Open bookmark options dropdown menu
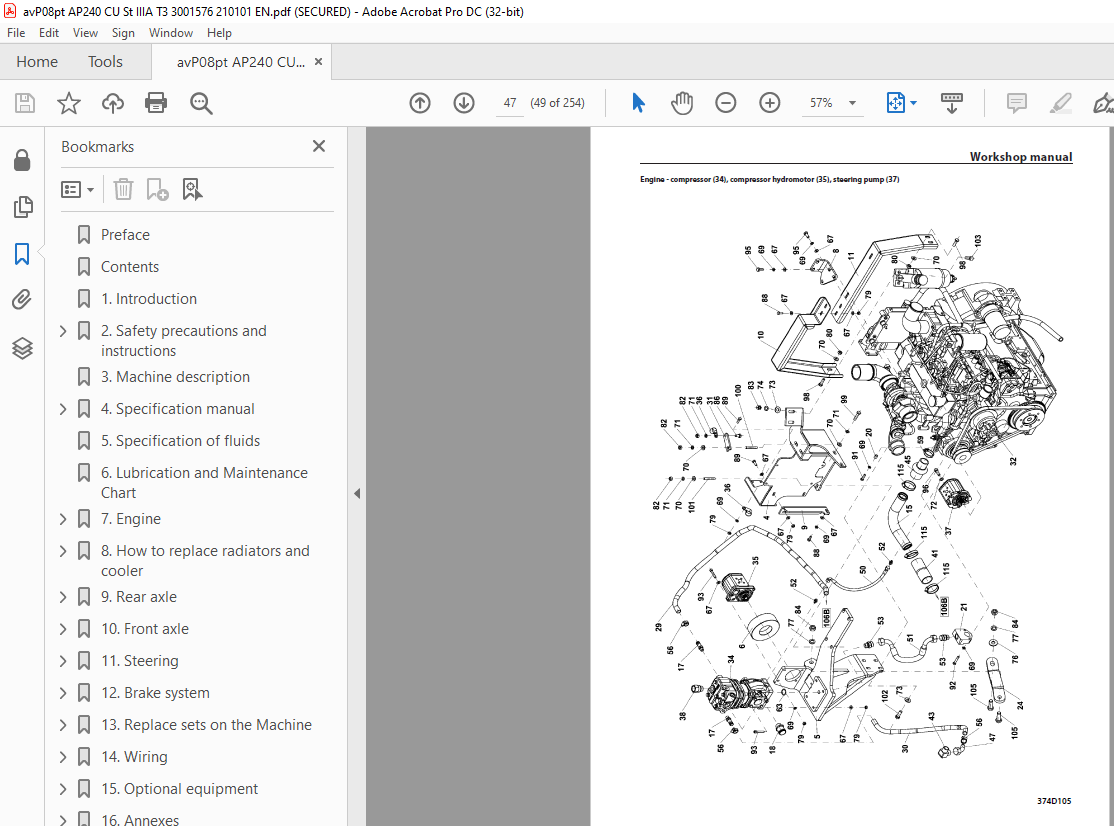The height and width of the screenshot is (826, 1114). pyautogui.click(x=77, y=190)
